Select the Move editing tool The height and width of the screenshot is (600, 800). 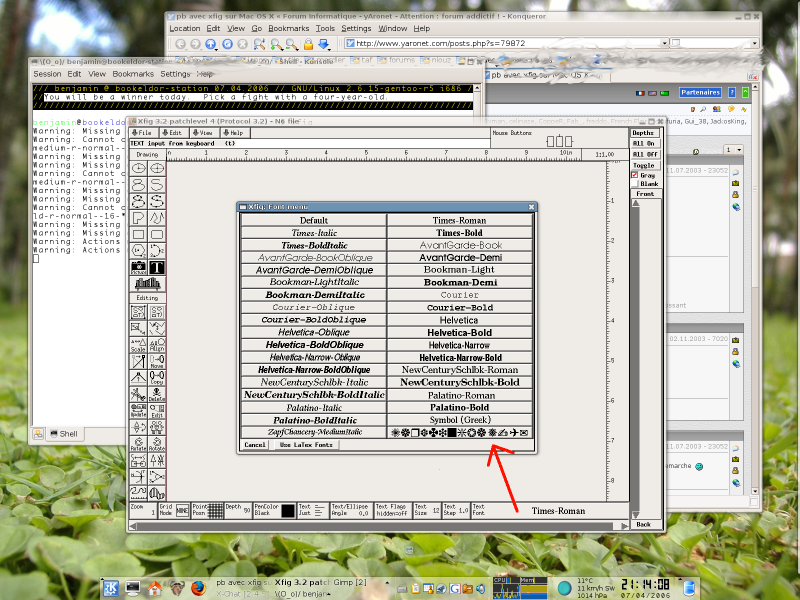point(157,361)
